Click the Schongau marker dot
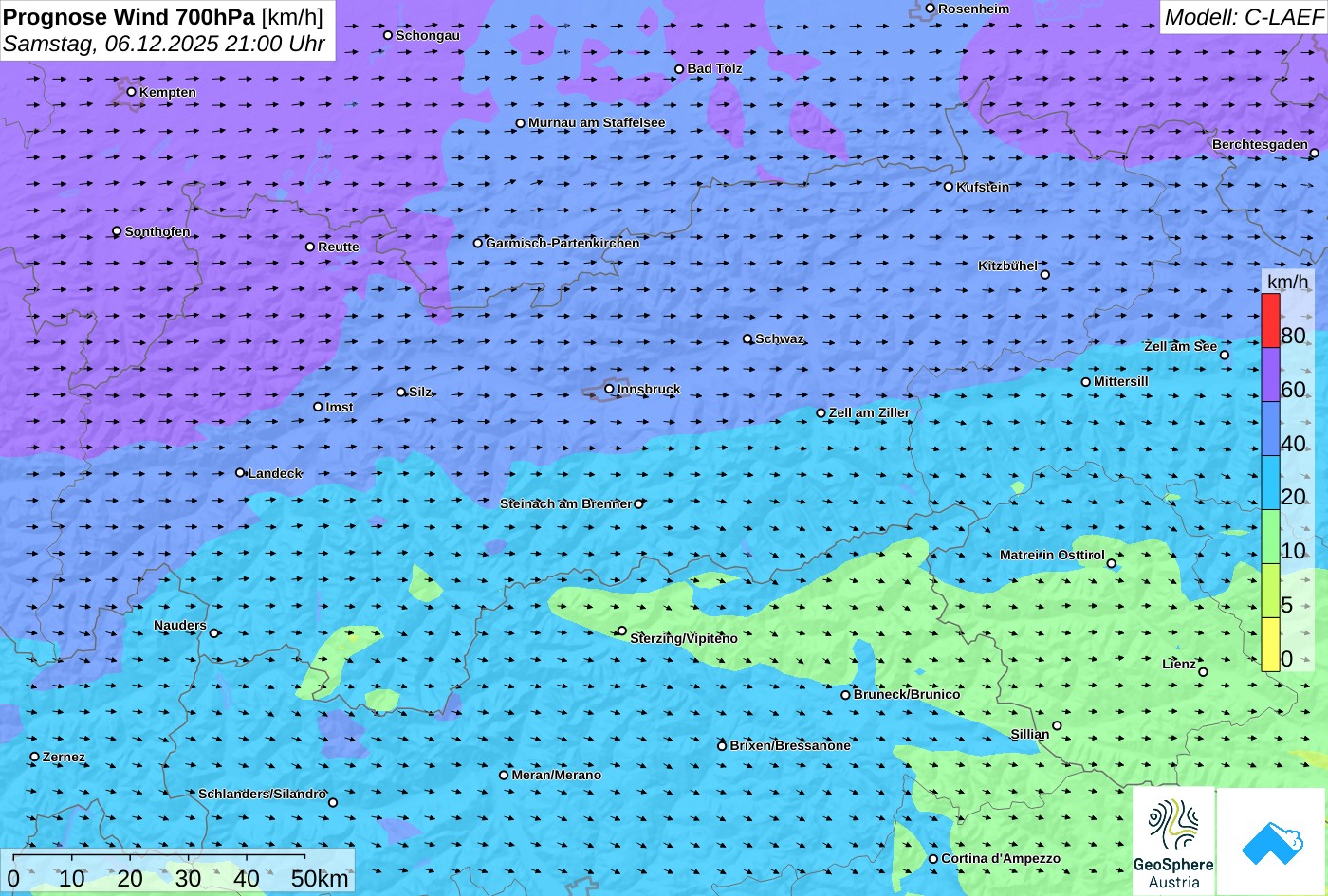Viewport: 1328px width, 896px height. 388,35
